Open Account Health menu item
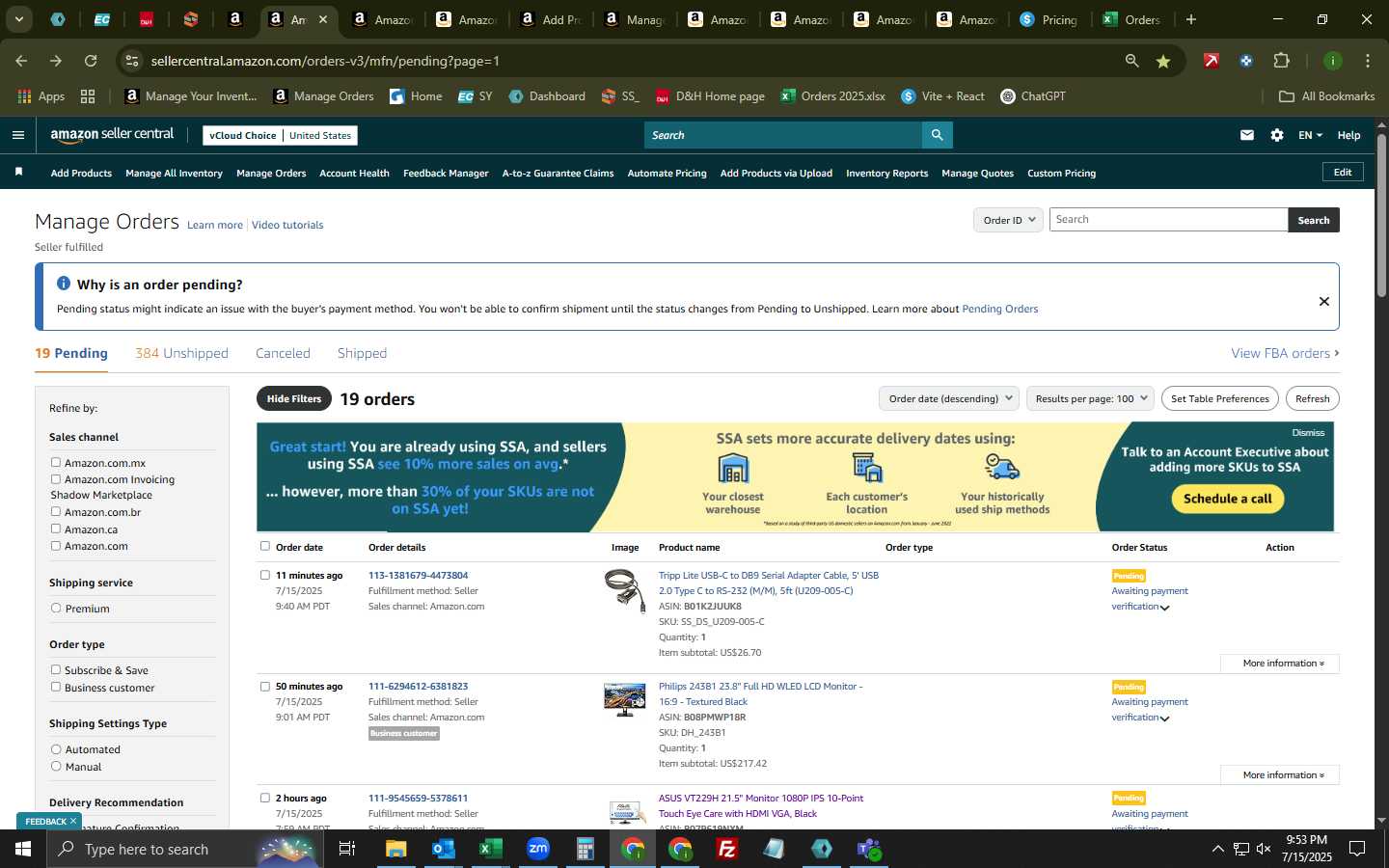Image resolution: width=1389 pixels, height=868 pixels. click(x=354, y=174)
